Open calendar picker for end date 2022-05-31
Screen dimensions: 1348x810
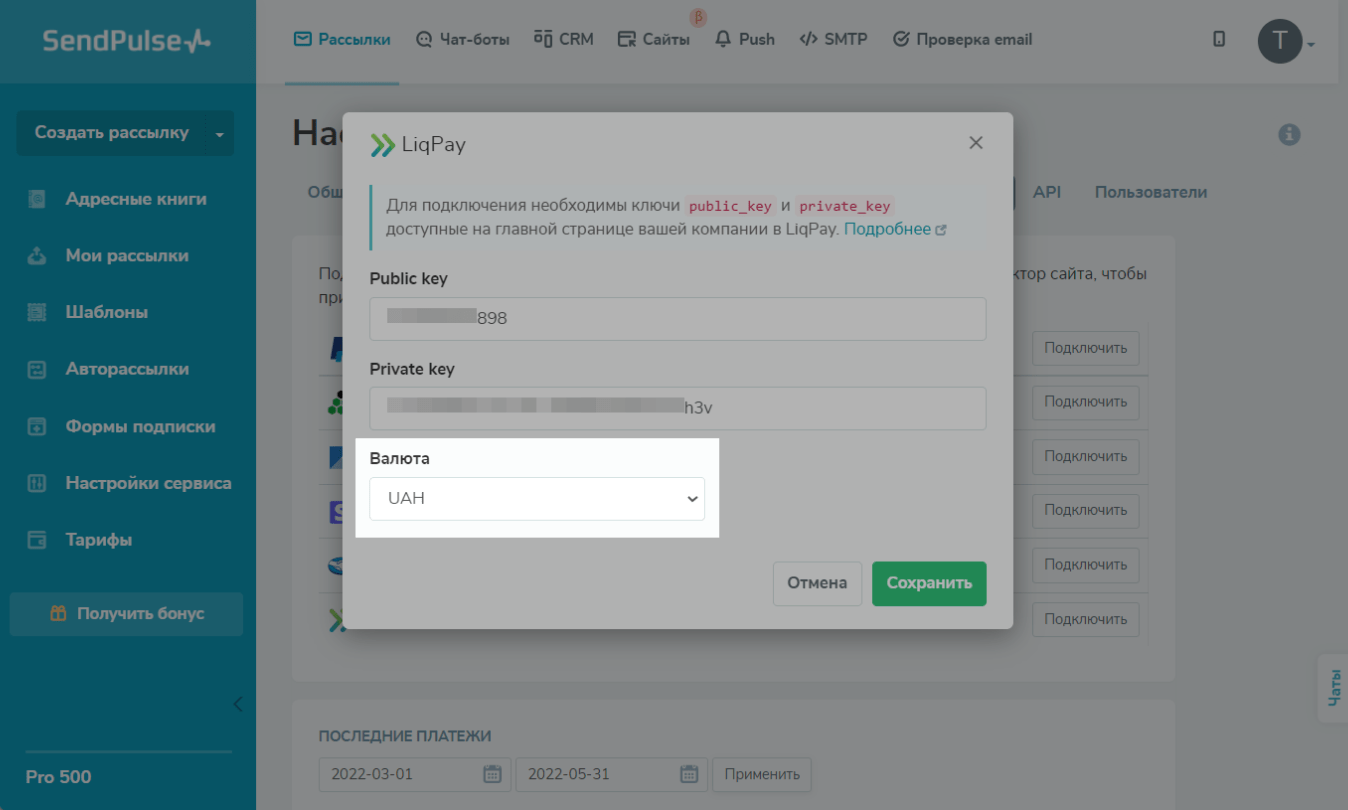[x=689, y=774]
